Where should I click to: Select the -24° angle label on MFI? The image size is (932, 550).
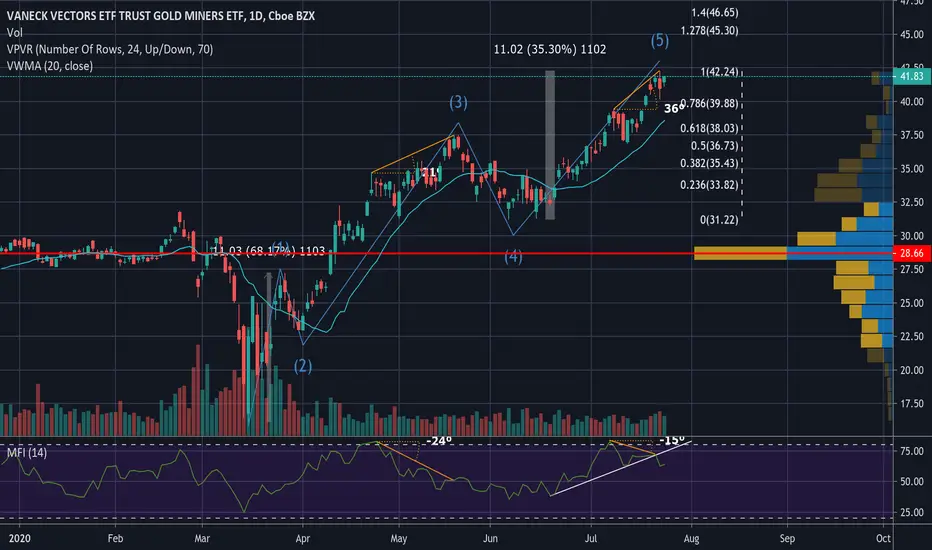point(439,441)
